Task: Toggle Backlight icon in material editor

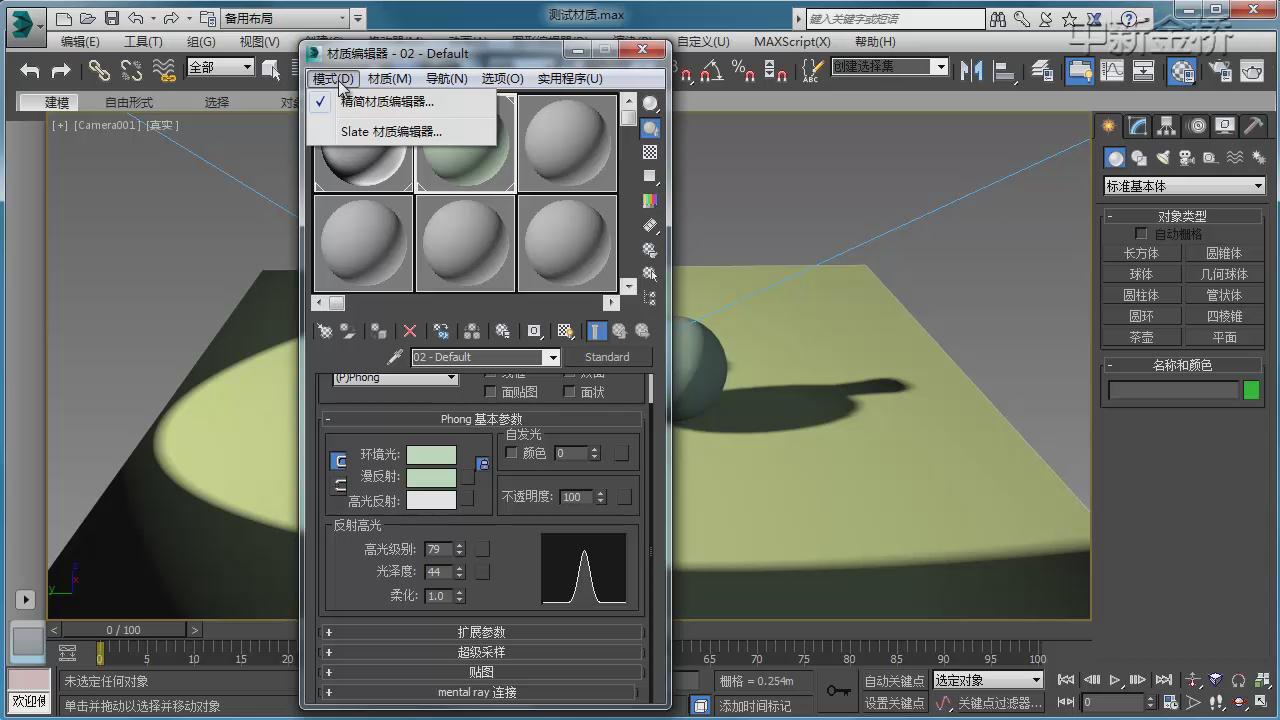Action: [x=650, y=129]
